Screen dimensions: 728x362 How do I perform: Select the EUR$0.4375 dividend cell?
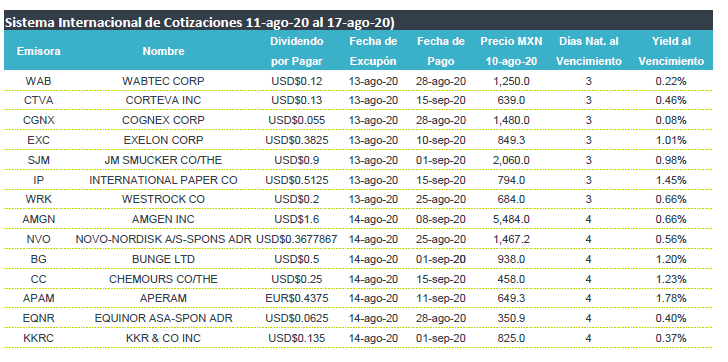click(x=297, y=298)
